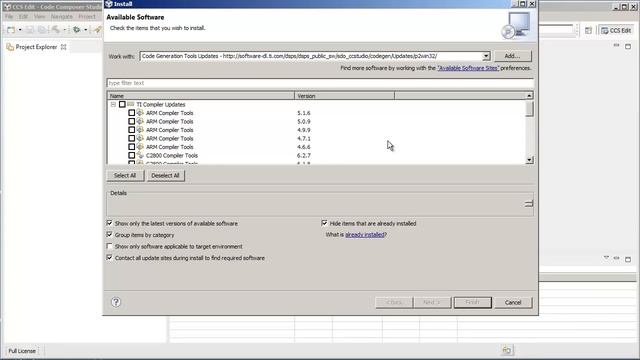Image resolution: width=640 pixels, height=360 pixels.
Task: Click the type filter text field
Action: tap(320, 83)
